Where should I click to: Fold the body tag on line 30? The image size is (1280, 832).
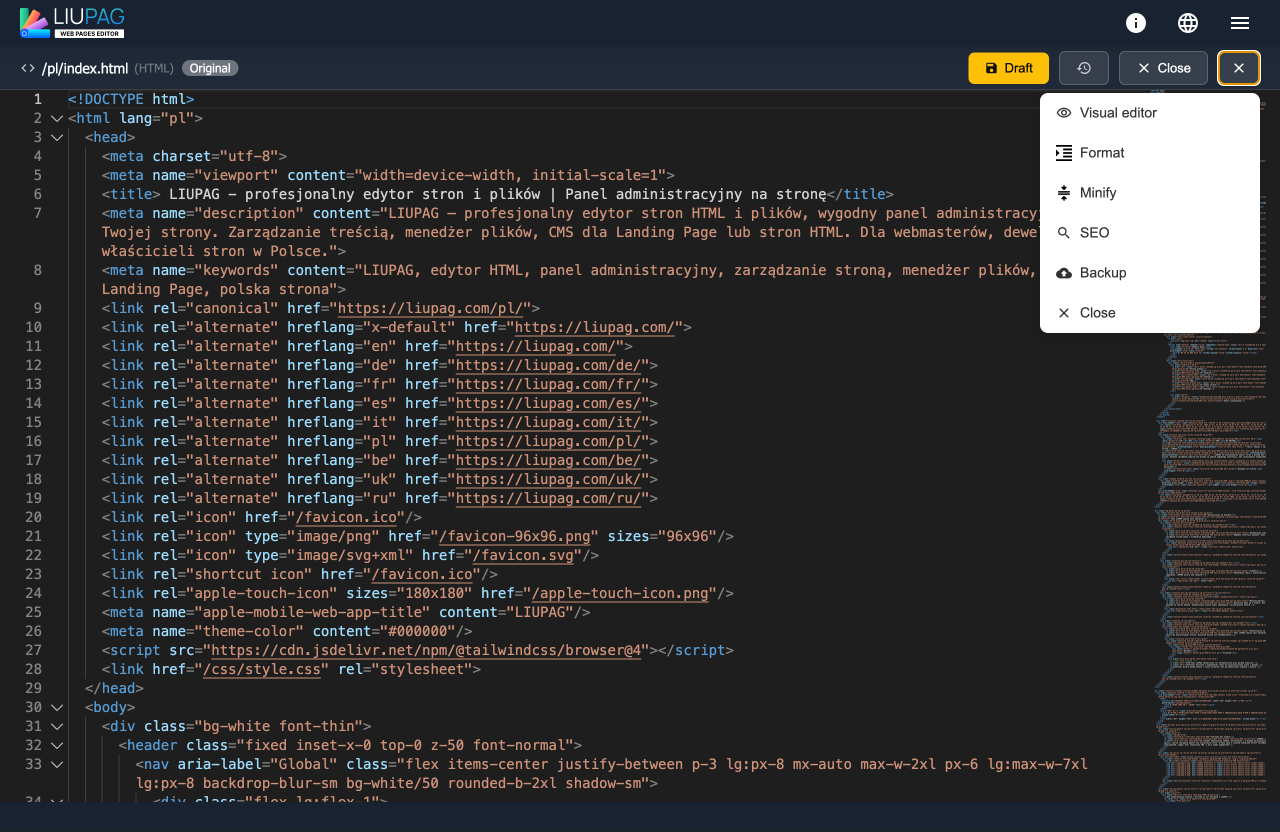(57, 707)
